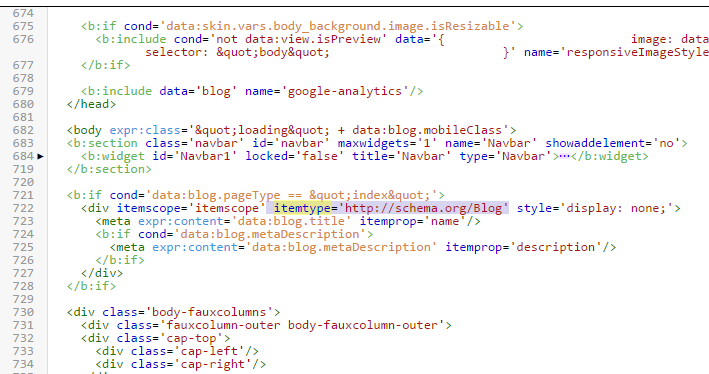The width and height of the screenshot is (709, 374).
Task: Click line number 719 in gutter
Action: (x=23, y=169)
